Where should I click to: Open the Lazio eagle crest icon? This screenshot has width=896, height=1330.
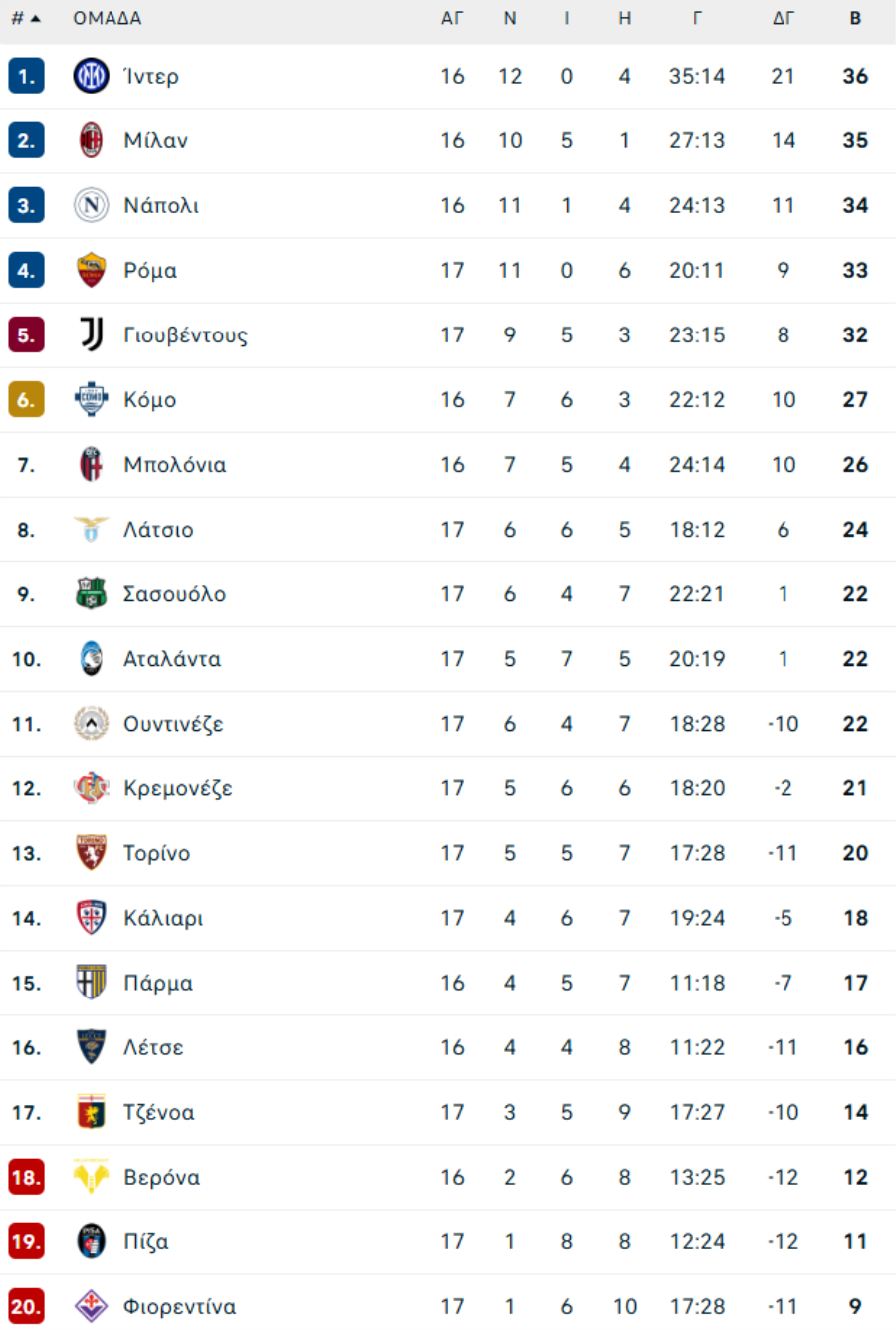click(x=91, y=530)
